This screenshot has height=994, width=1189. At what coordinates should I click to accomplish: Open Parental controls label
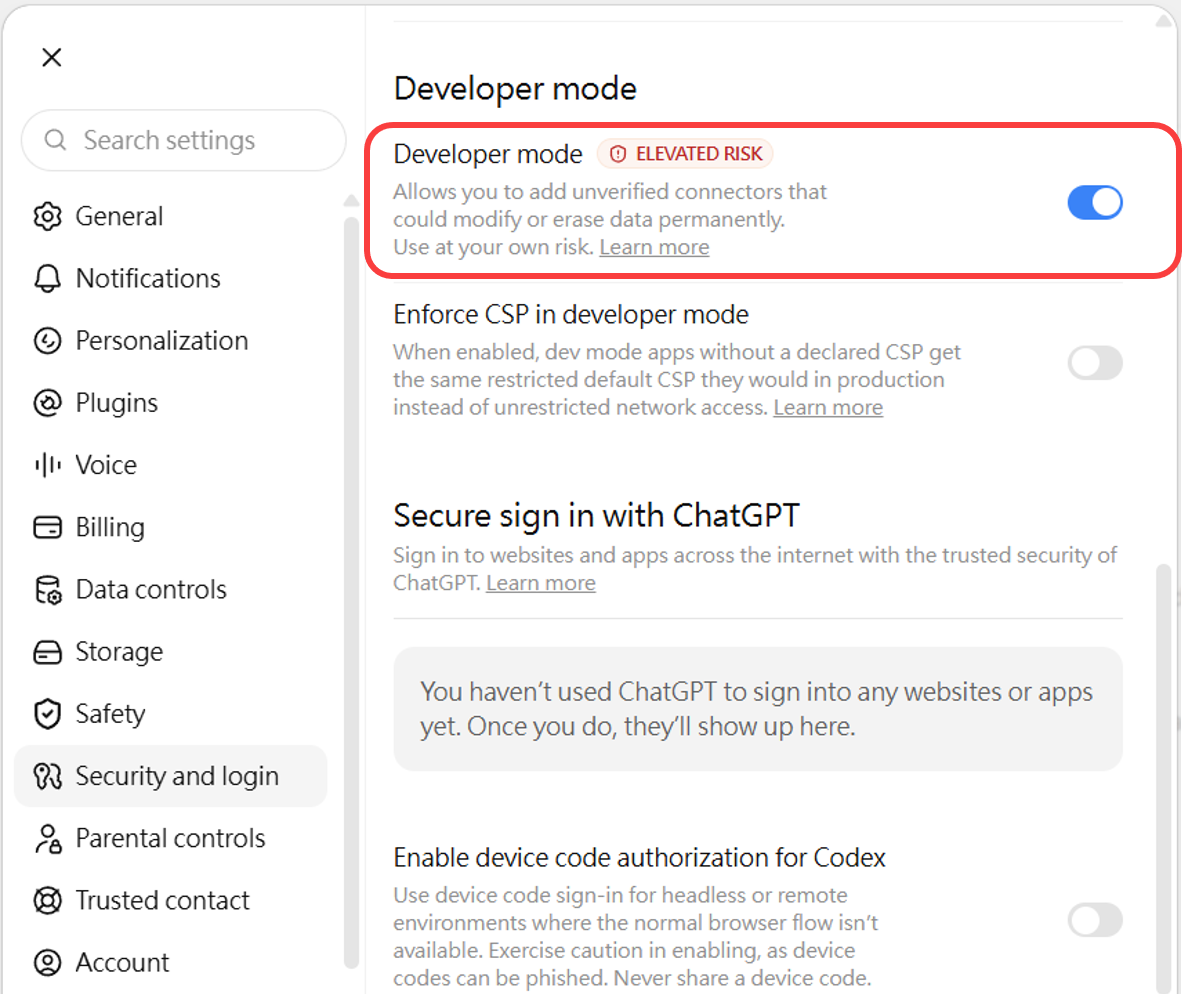pos(171,839)
